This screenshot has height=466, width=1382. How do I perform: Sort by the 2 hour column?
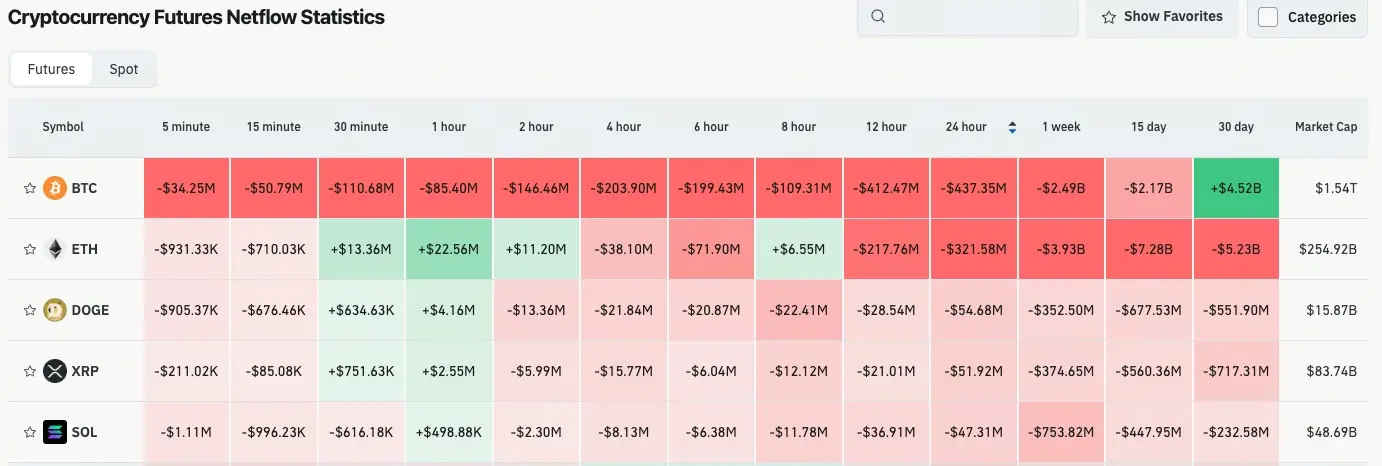pos(536,127)
